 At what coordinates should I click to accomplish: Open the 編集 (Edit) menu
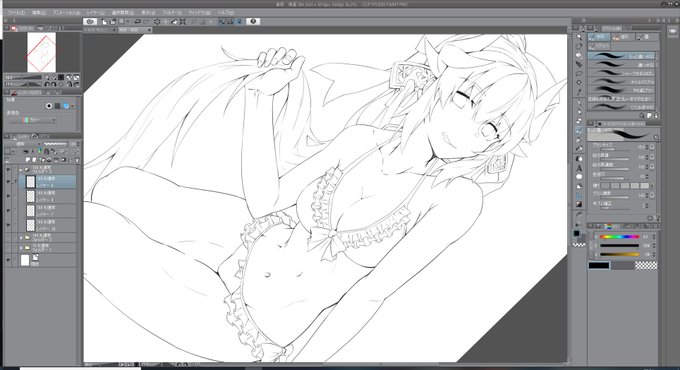(x=39, y=13)
